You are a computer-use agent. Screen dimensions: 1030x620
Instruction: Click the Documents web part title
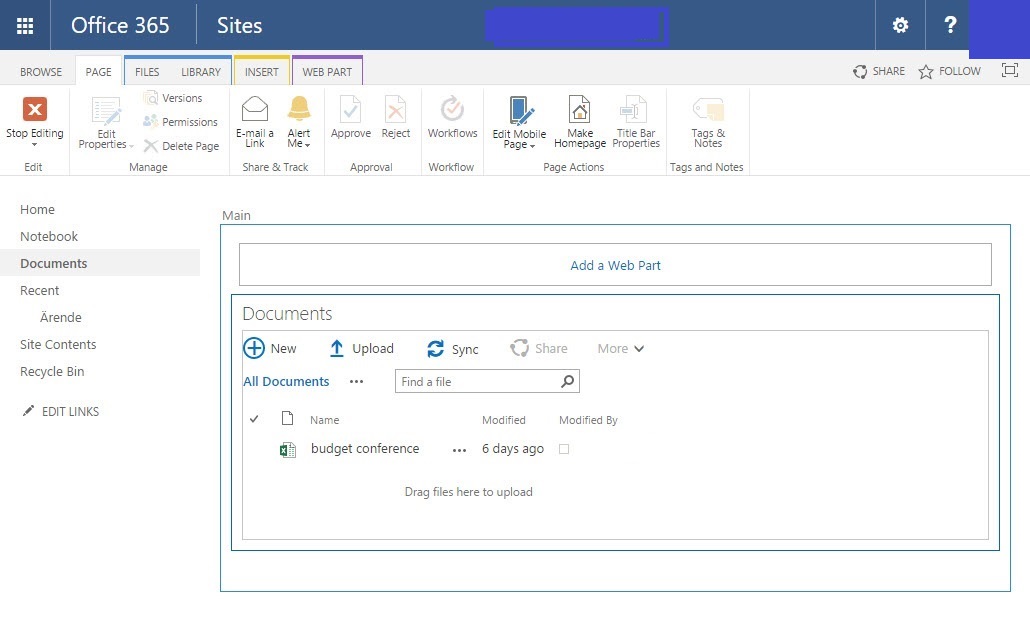287,313
